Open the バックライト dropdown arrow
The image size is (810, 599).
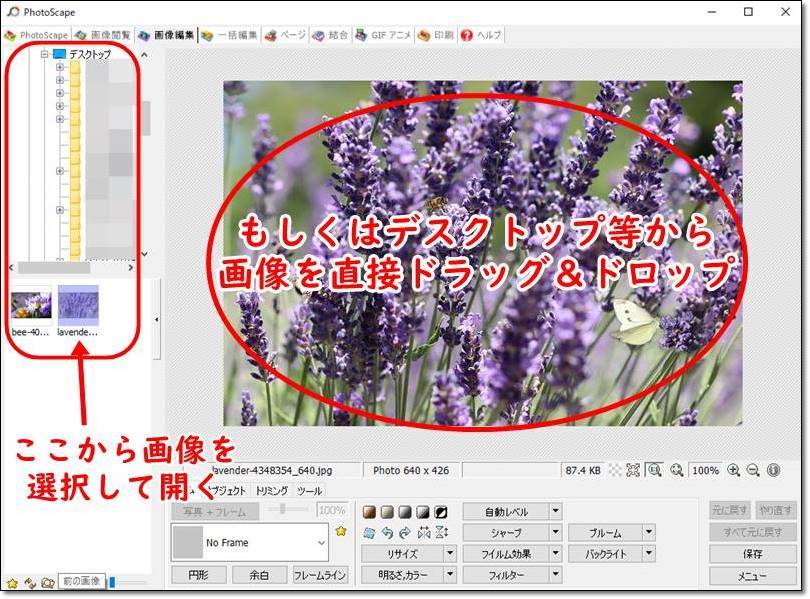649,554
